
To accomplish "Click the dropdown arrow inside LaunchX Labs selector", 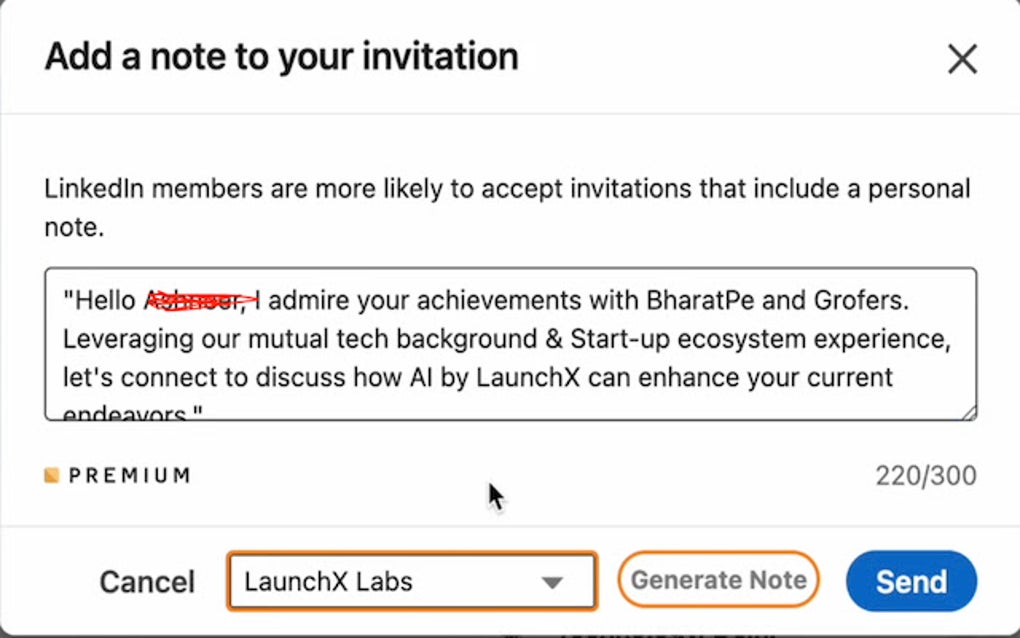I will (x=553, y=581).
